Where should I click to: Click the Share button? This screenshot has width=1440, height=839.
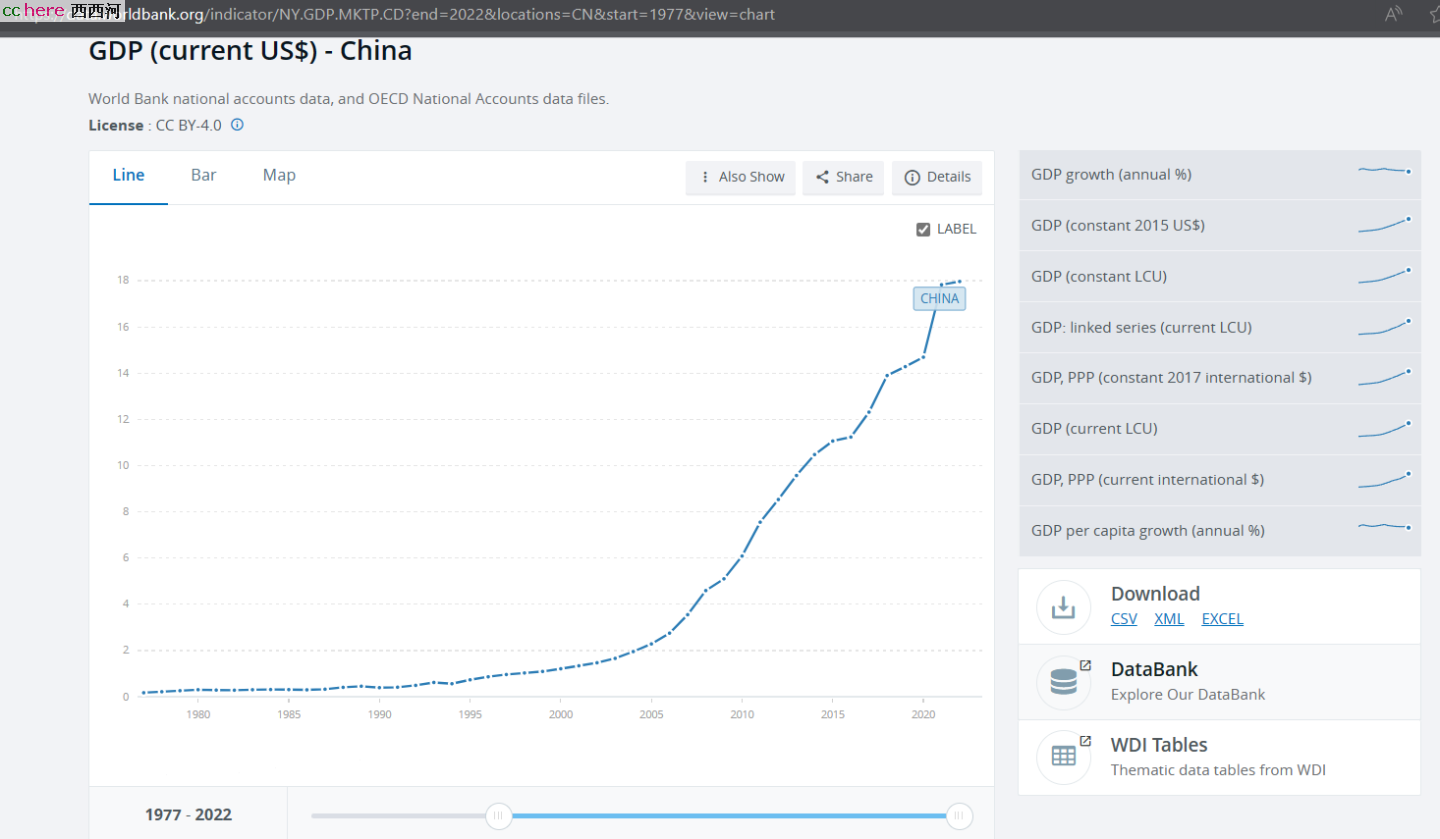[x=843, y=177]
